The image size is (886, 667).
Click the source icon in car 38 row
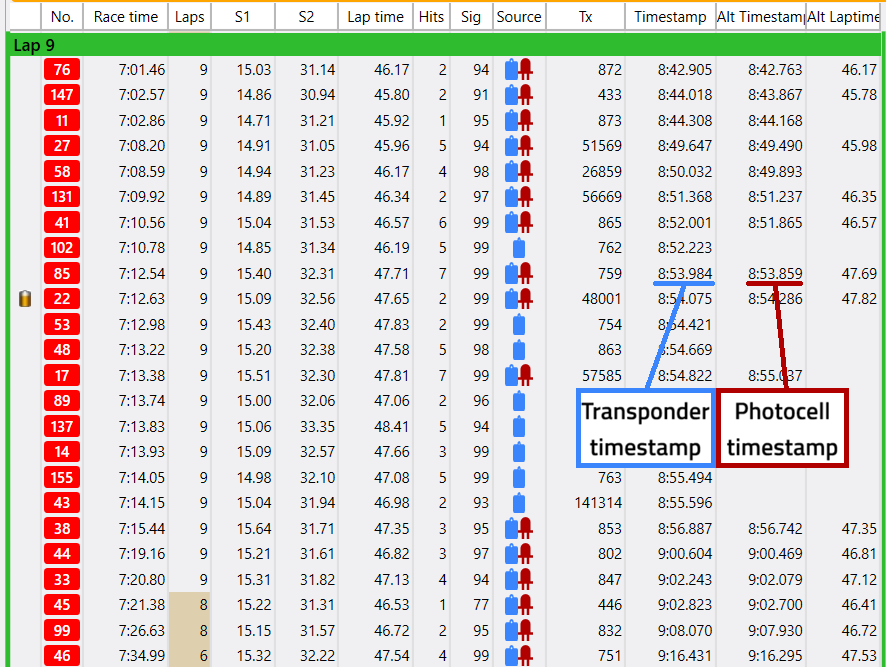tap(519, 529)
